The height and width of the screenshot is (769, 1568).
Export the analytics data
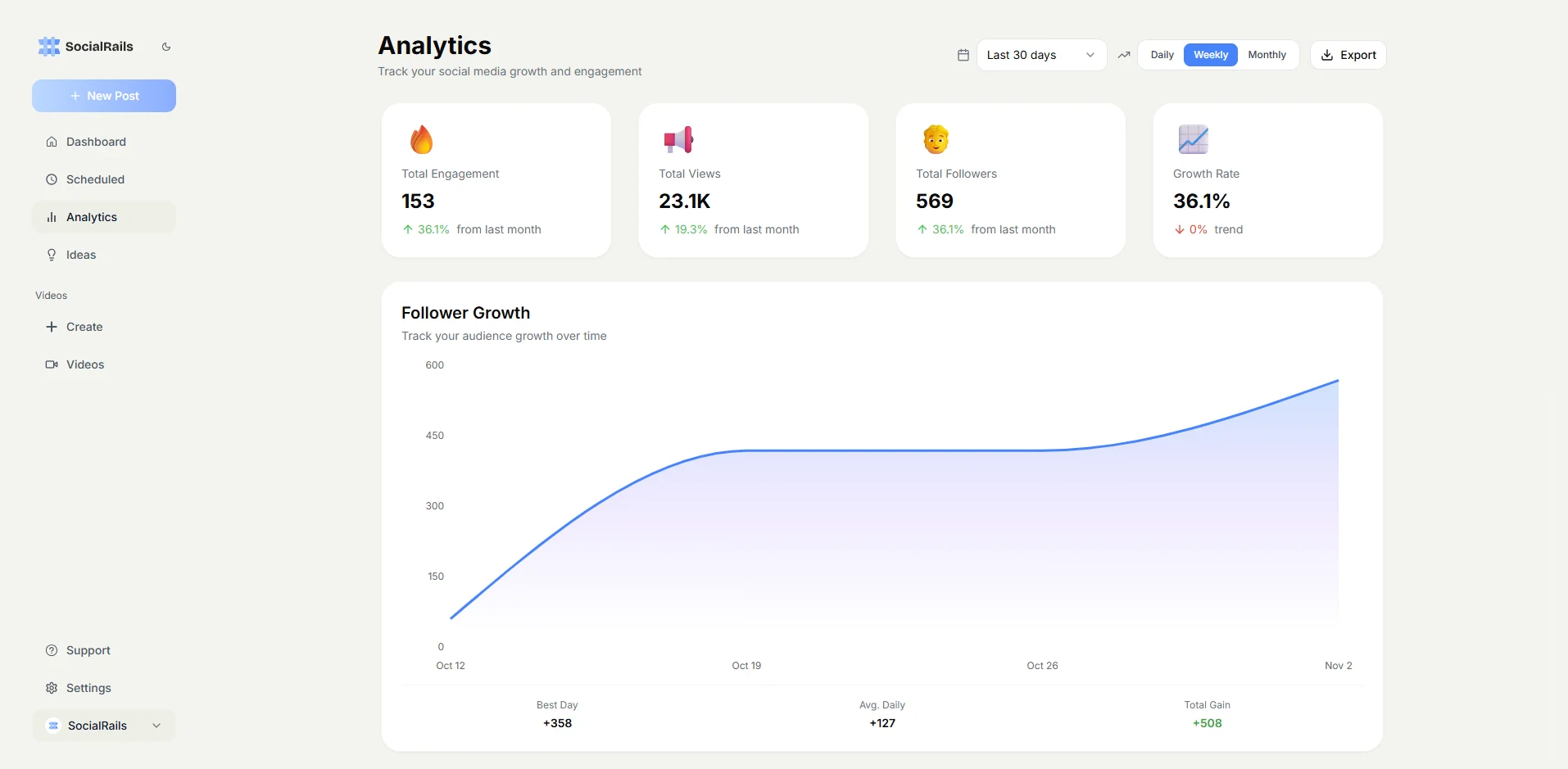click(1348, 55)
